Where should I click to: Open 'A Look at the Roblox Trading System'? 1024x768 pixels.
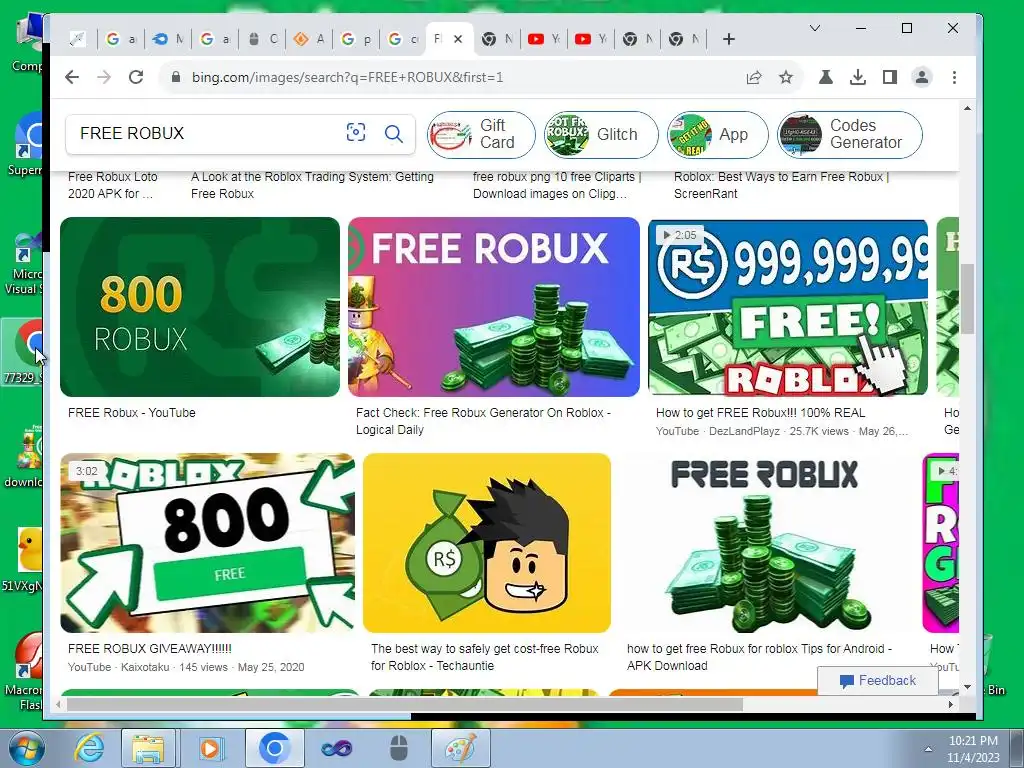(x=312, y=185)
